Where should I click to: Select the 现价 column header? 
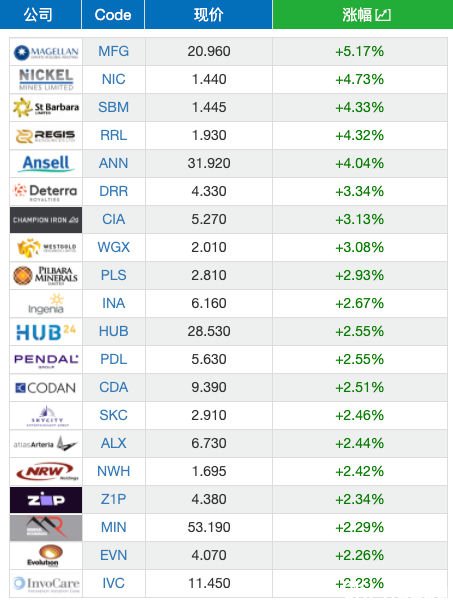tap(208, 14)
